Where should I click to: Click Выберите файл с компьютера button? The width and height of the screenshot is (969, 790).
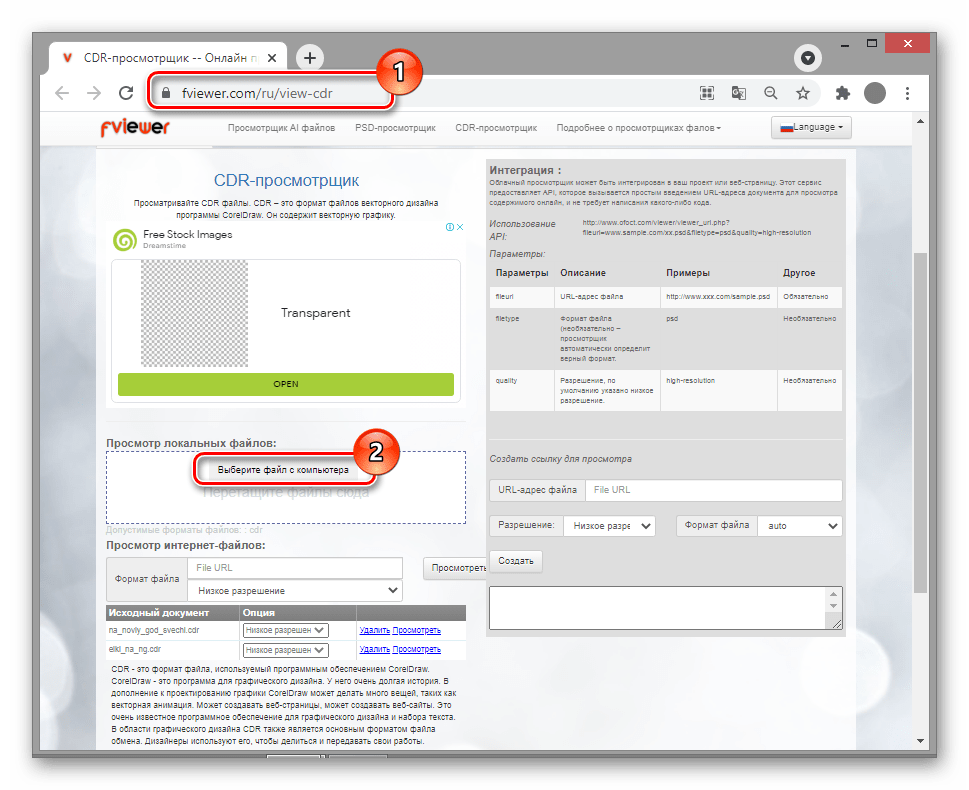283,470
